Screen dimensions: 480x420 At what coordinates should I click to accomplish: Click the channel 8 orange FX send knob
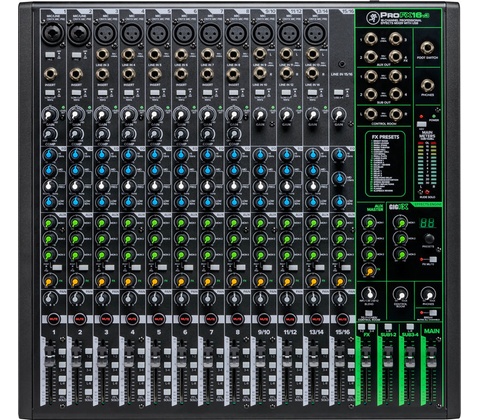tap(234, 282)
